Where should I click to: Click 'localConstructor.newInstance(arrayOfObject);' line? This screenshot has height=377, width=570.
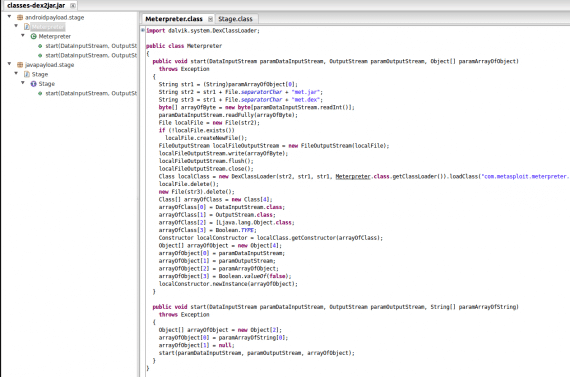[x=228, y=284]
